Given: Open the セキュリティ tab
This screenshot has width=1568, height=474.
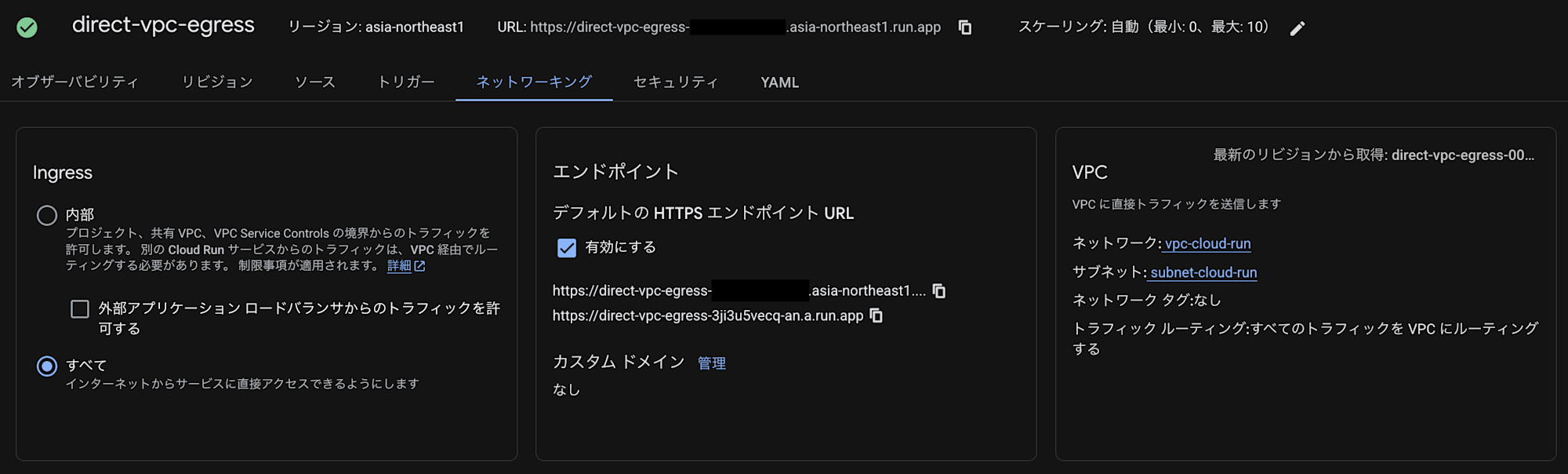Looking at the screenshot, I should point(676,82).
